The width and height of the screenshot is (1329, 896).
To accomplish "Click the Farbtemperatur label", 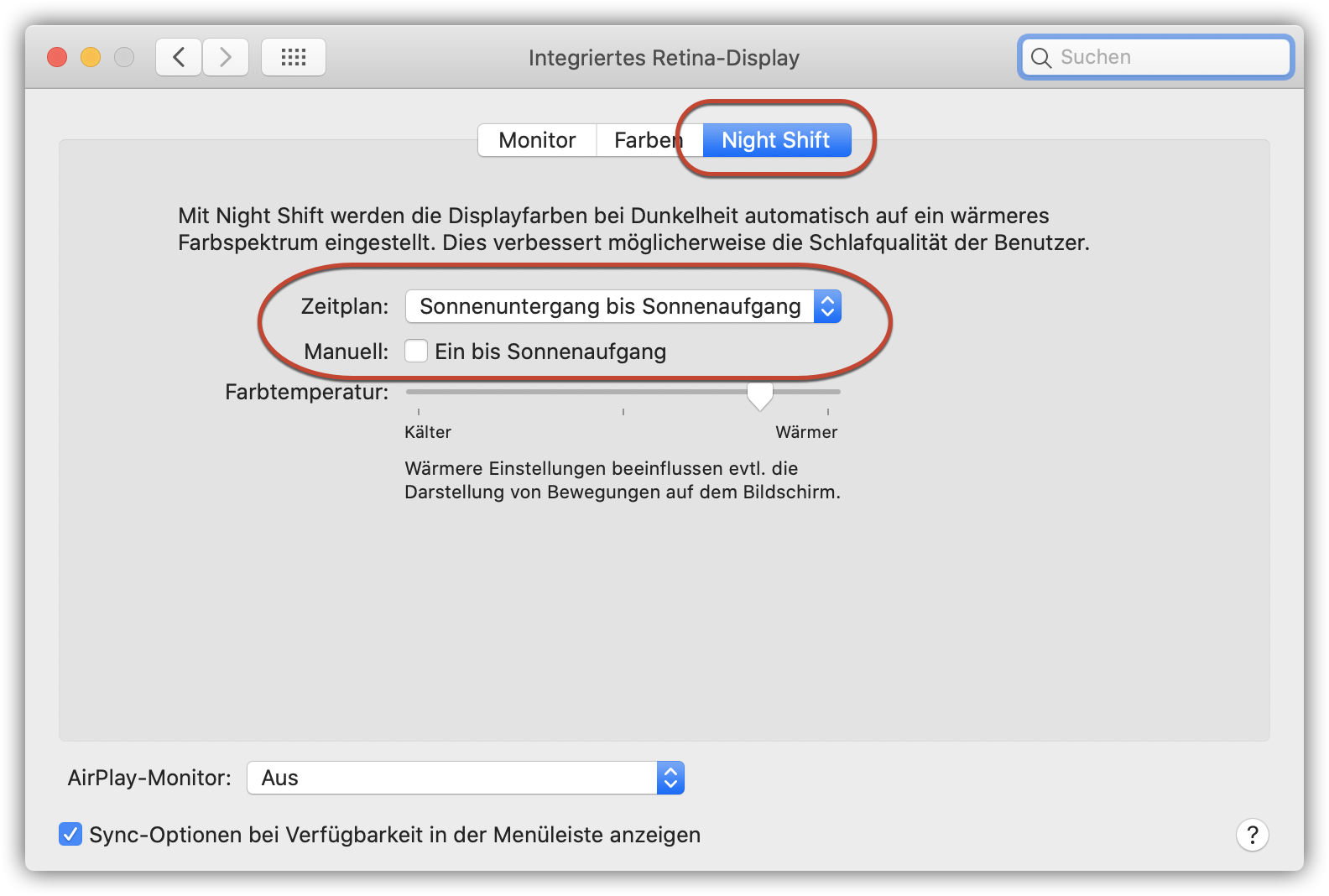I will pos(307,392).
